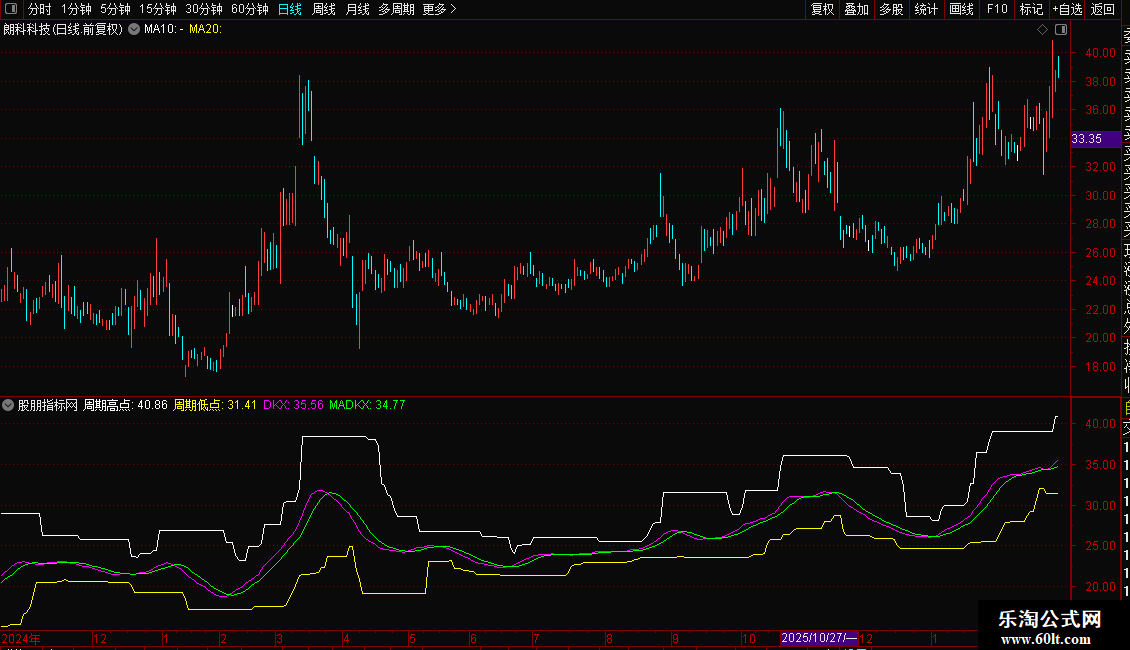Click the 40.00 label on main price axis
The width and height of the screenshot is (1130, 650).
point(1100,53)
